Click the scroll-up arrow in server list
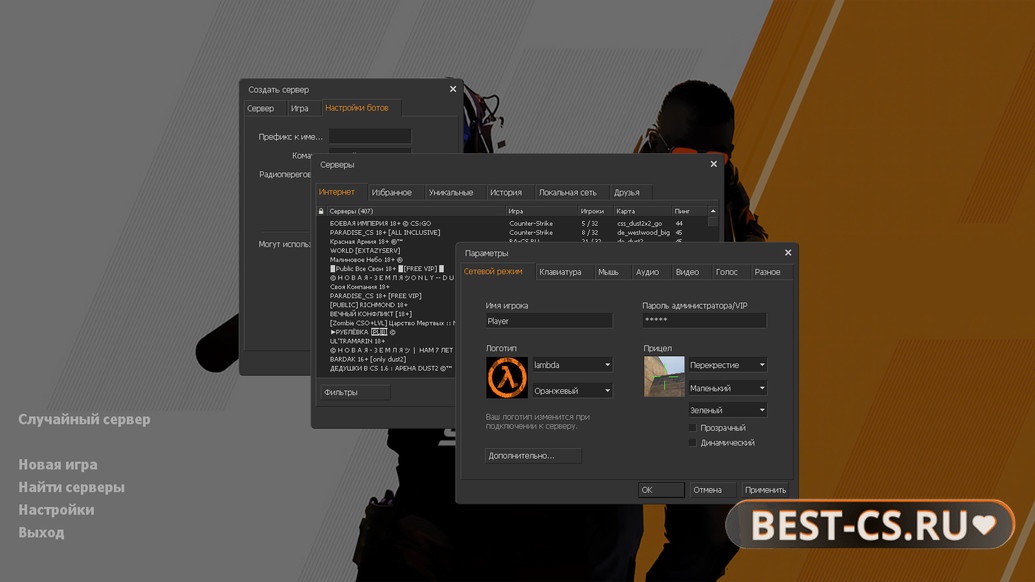Viewport: 1035px width, 582px height. coord(713,211)
